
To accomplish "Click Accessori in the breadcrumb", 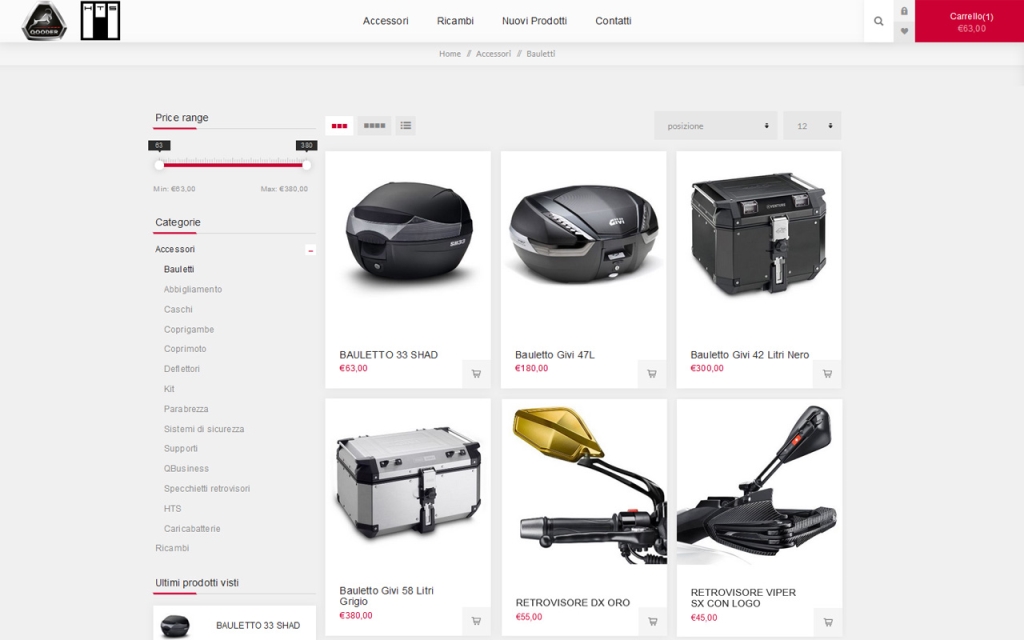I will [493, 54].
